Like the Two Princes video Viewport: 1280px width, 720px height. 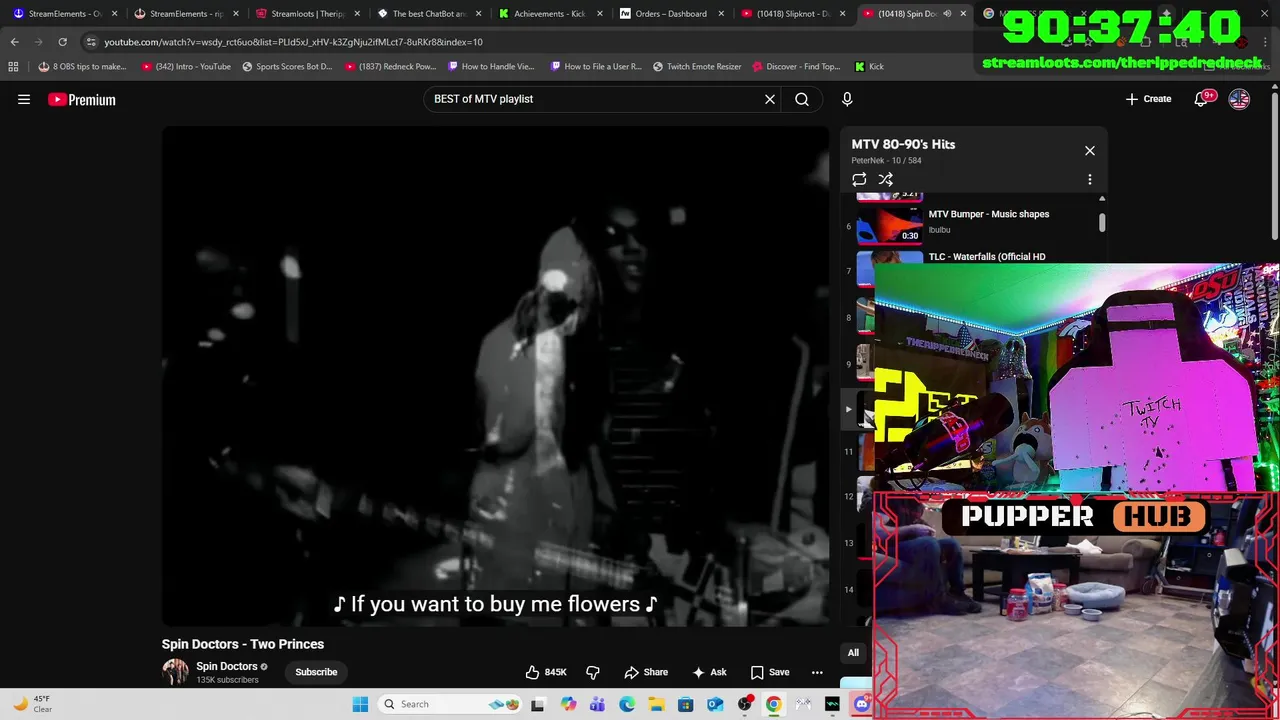pyautogui.click(x=546, y=672)
